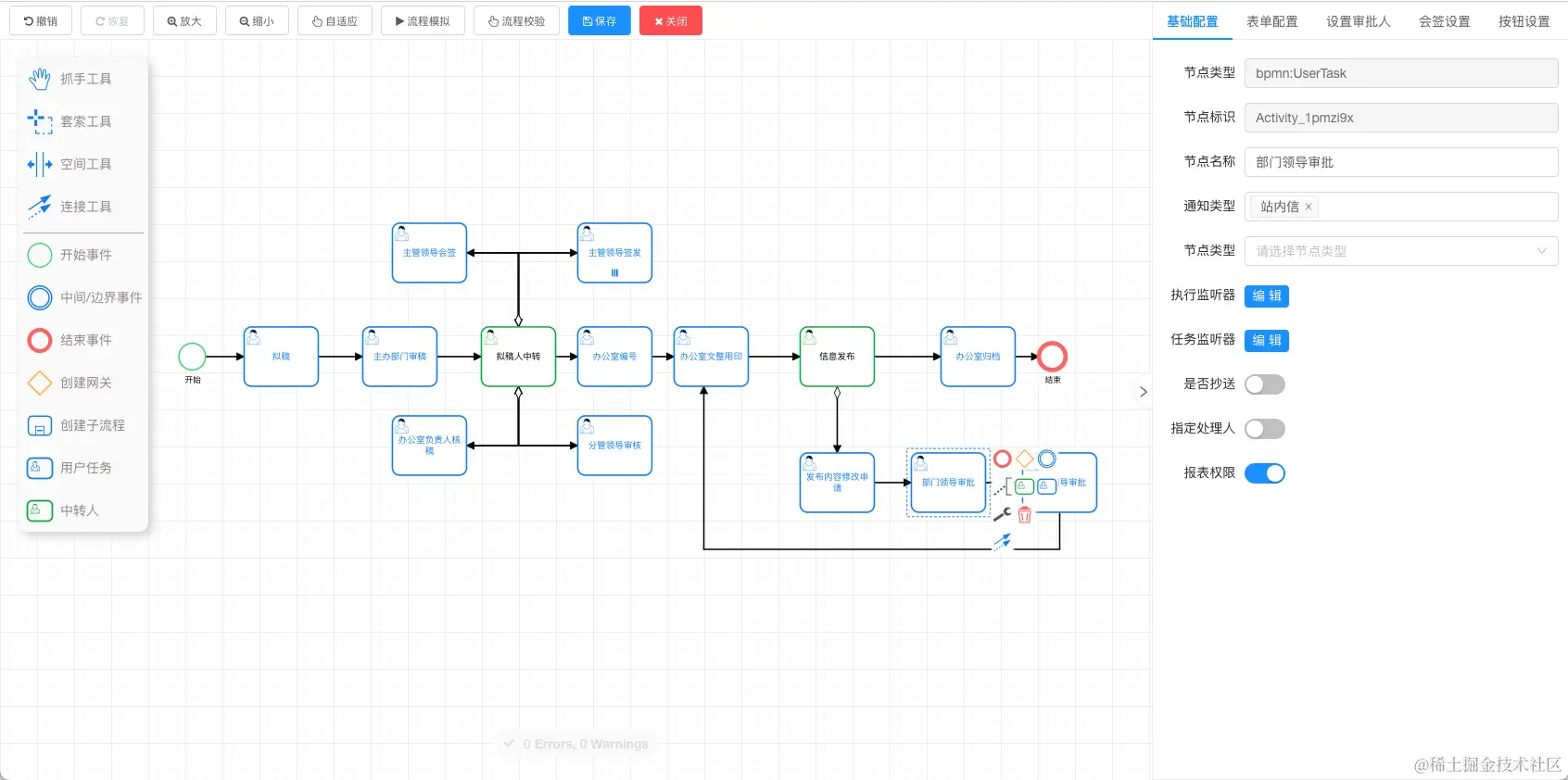Run 流程模拟 process simulation
This screenshot has width=1568, height=780.
(423, 20)
